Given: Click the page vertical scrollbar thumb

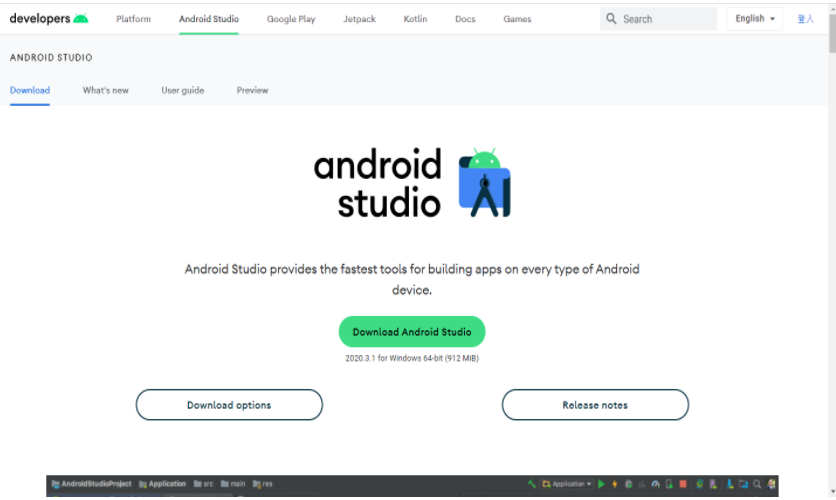Looking at the screenshot, I should (x=832, y=33).
